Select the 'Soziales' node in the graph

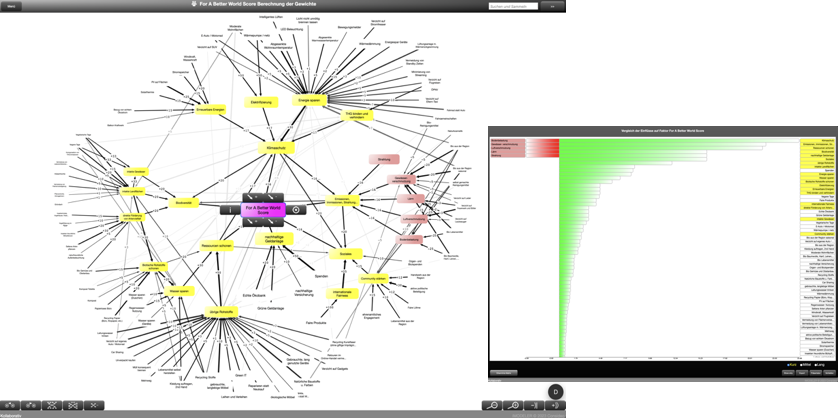click(346, 254)
